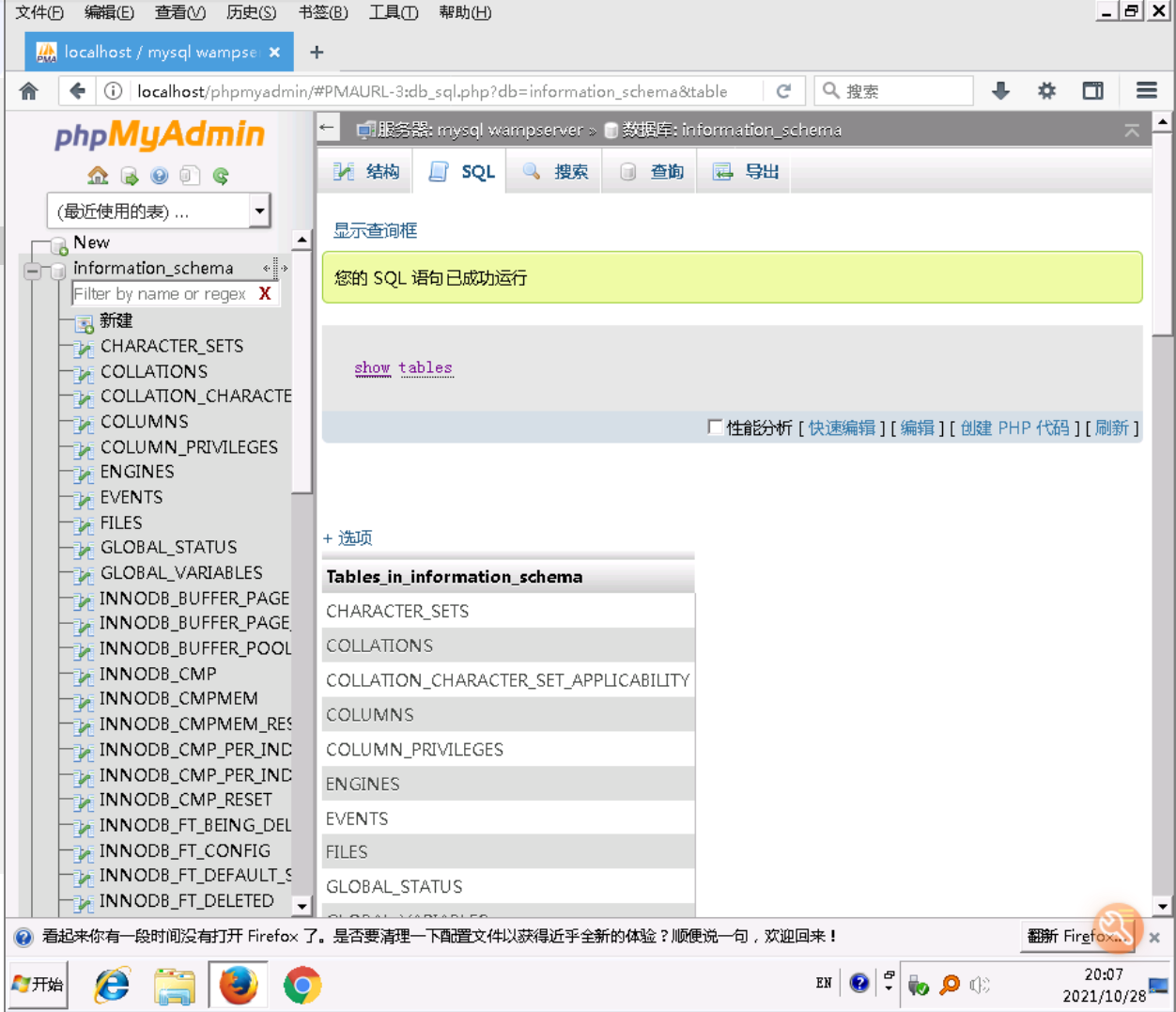The width and height of the screenshot is (1176, 1012).
Task: Click the 刷新 refresh link
Action: pos(1111,428)
